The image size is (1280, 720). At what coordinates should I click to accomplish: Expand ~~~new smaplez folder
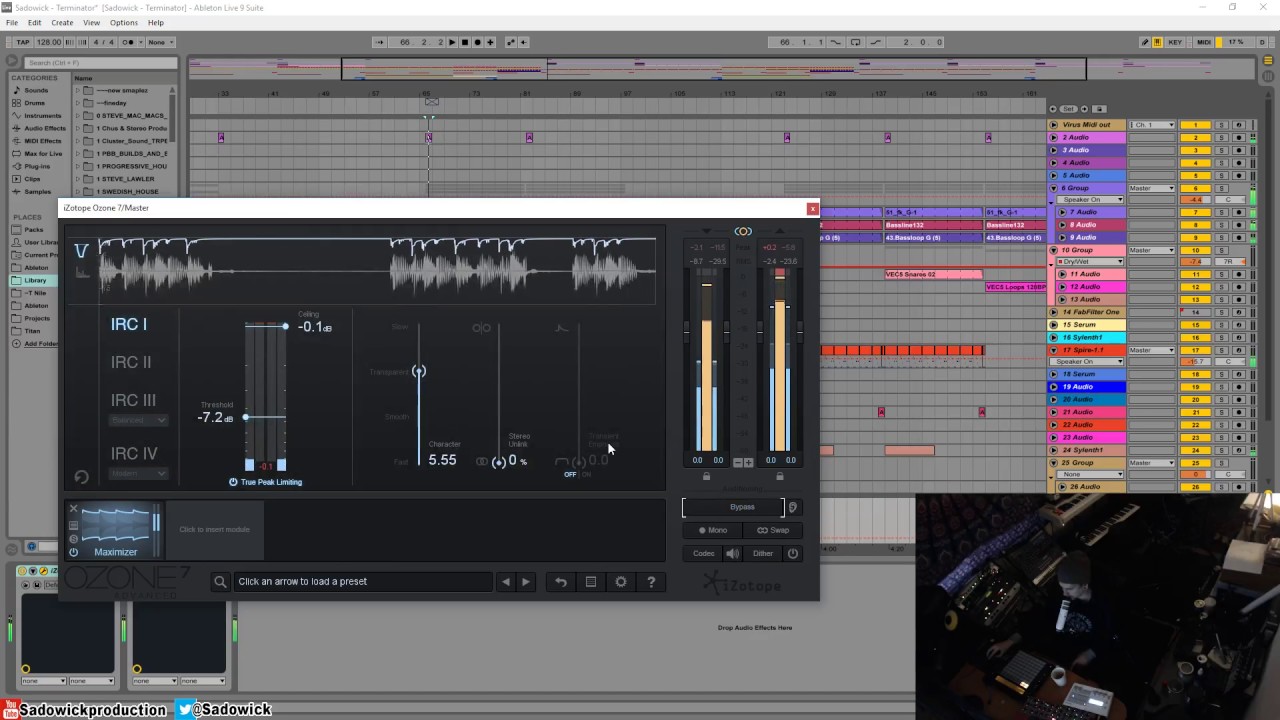click(78, 90)
